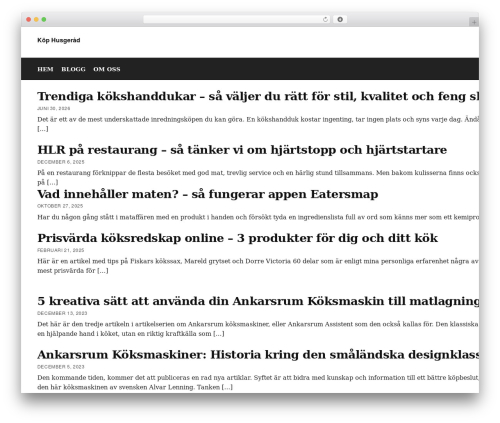The width and height of the screenshot is (500, 423).
Task: Click the Oktober 27, 2025 post date
Action: click(x=60, y=206)
